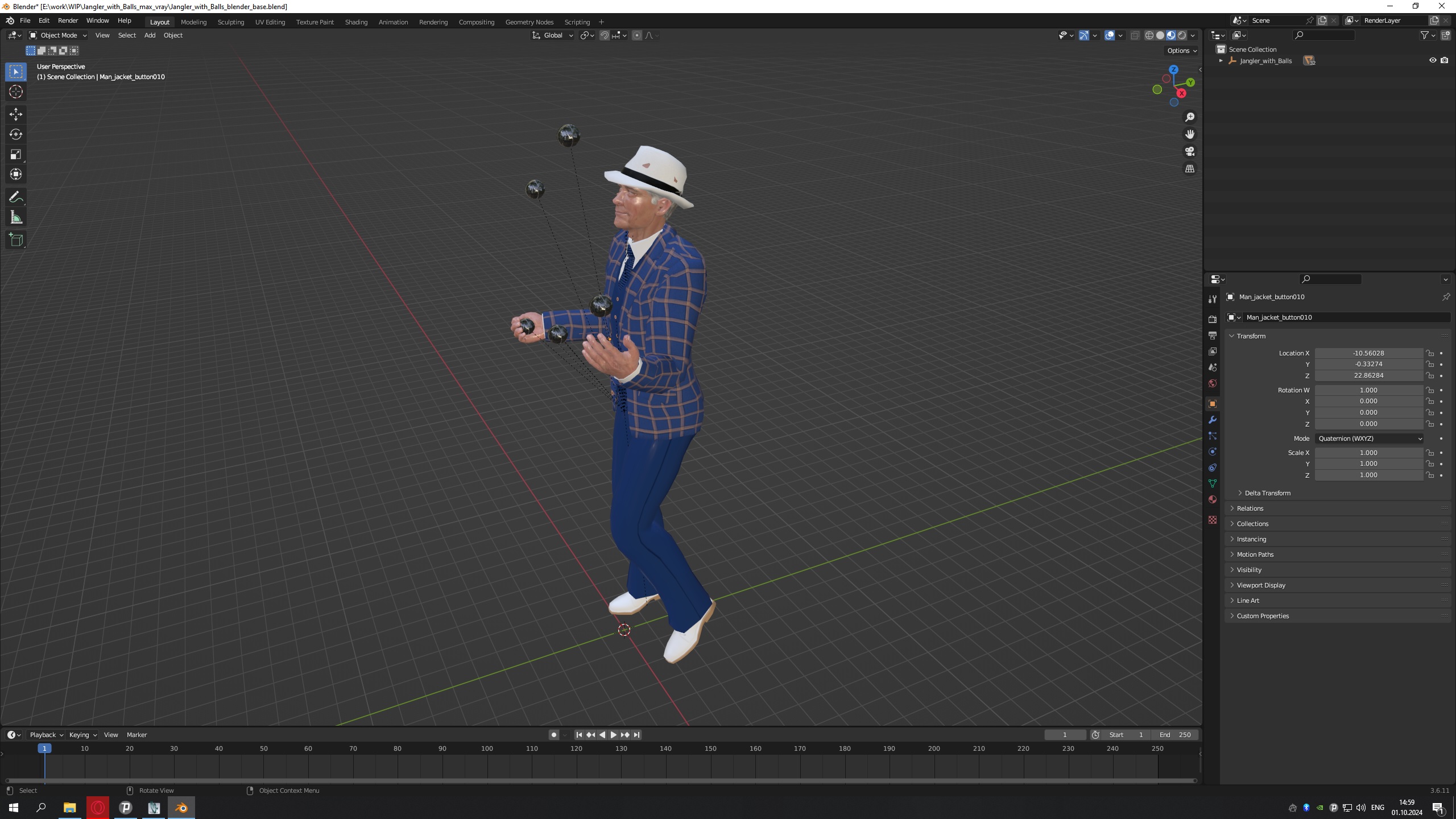Toggle the camera view icon
Screen dimensions: 1456x819
pos(1190,151)
